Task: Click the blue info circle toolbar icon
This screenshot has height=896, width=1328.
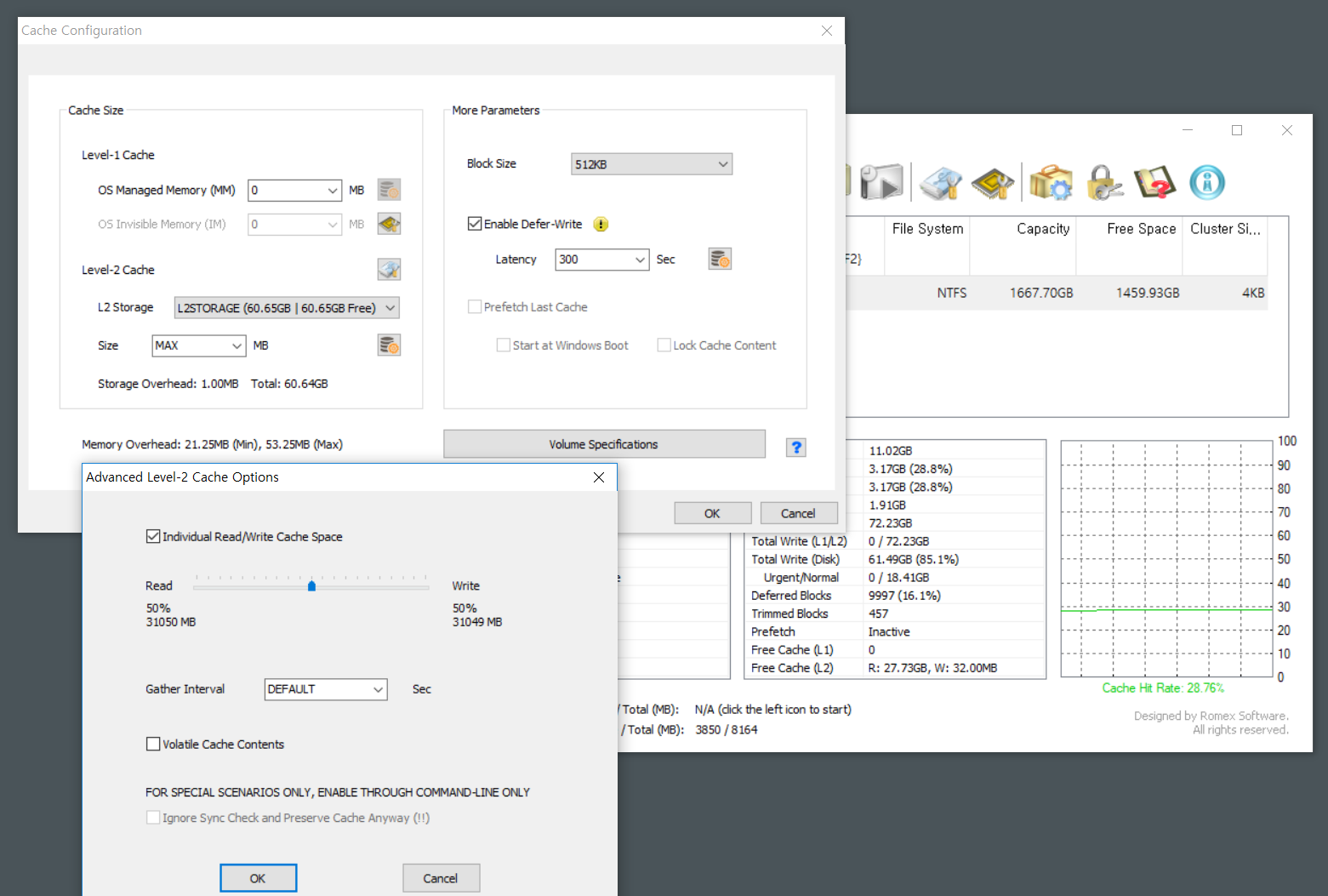Action: click(x=1206, y=182)
